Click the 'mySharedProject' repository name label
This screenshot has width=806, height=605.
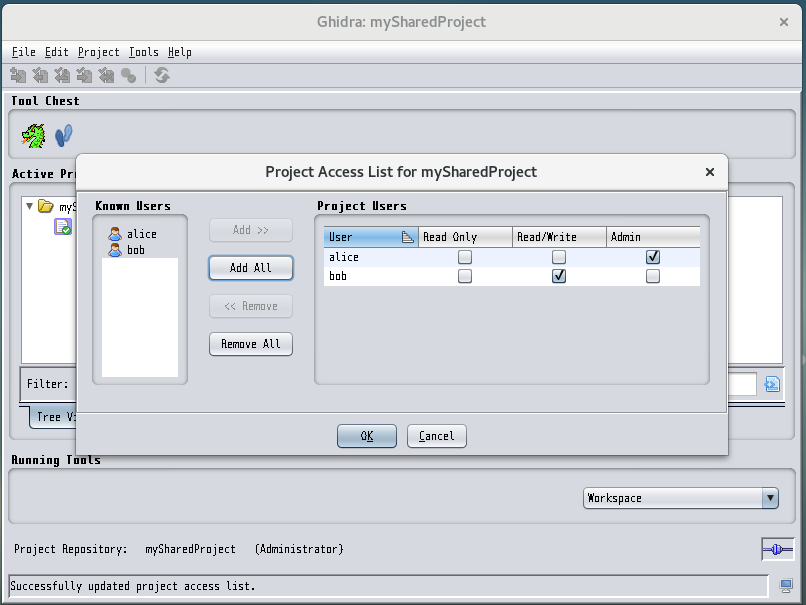click(x=190, y=549)
